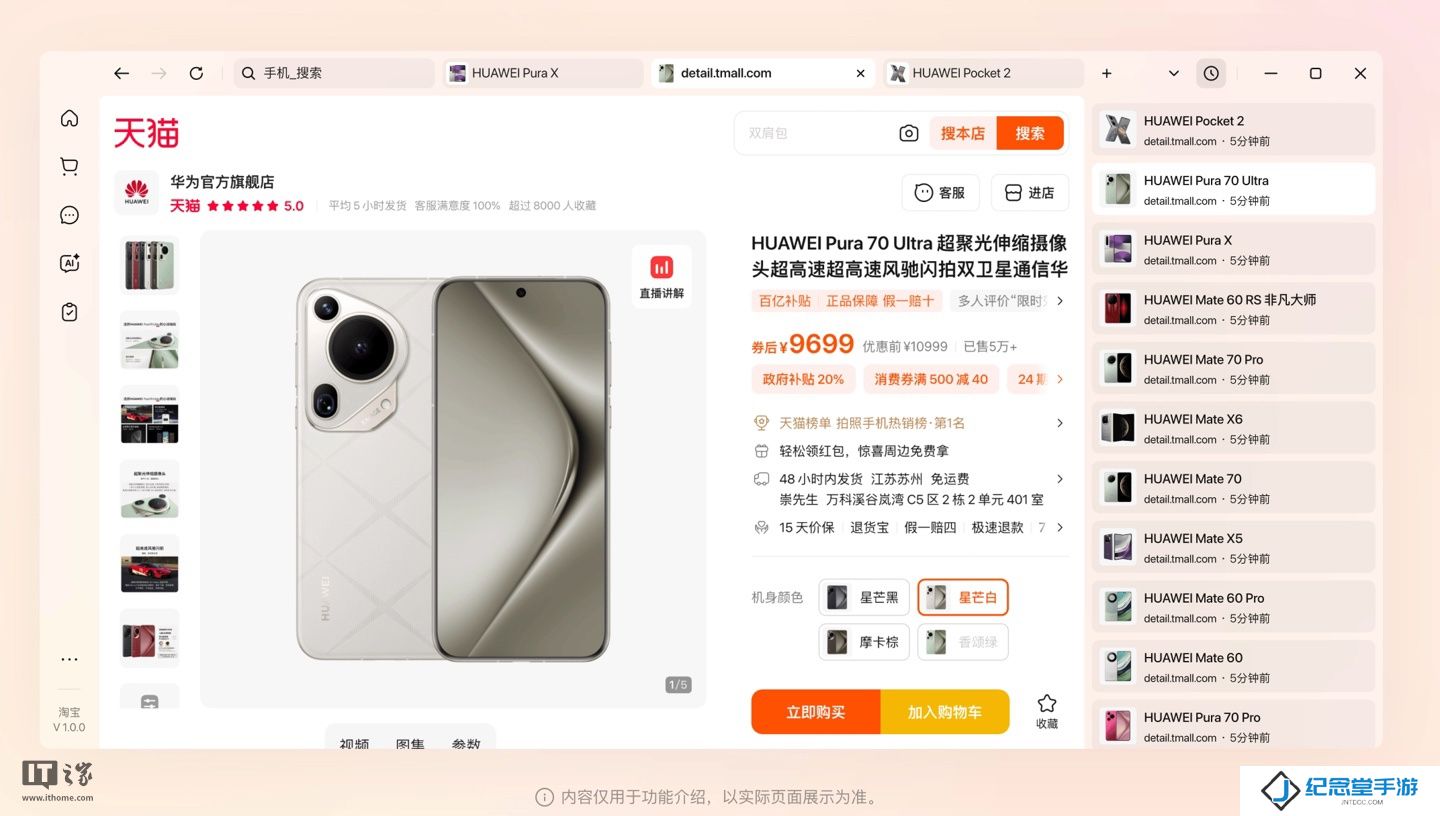Screen dimensions: 1440x816
Task: Click the 立即购买 buy now button
Action: coord(816,712)
